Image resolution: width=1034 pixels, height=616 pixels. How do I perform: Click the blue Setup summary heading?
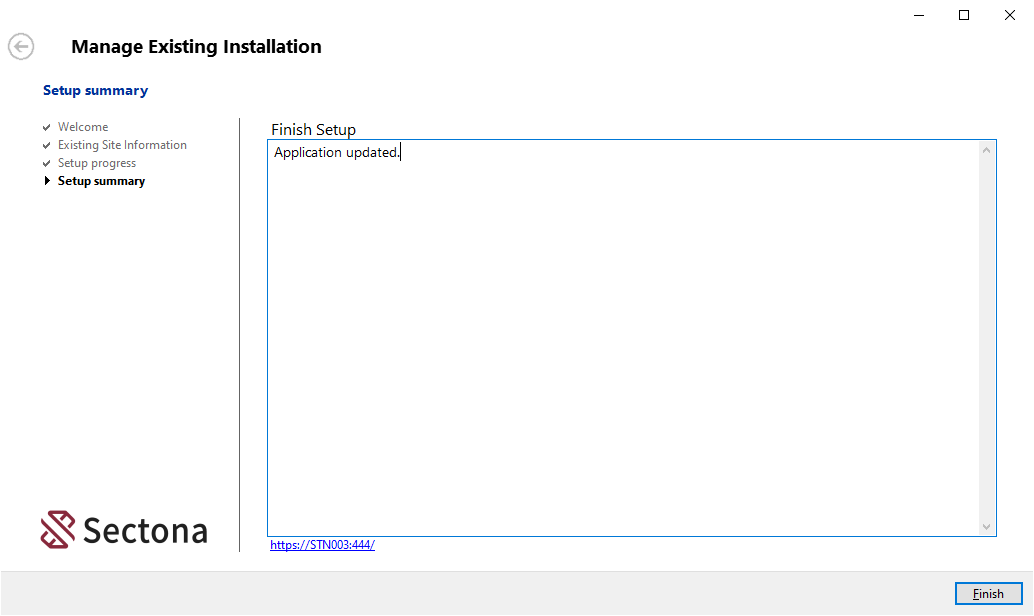coord(95,90)
